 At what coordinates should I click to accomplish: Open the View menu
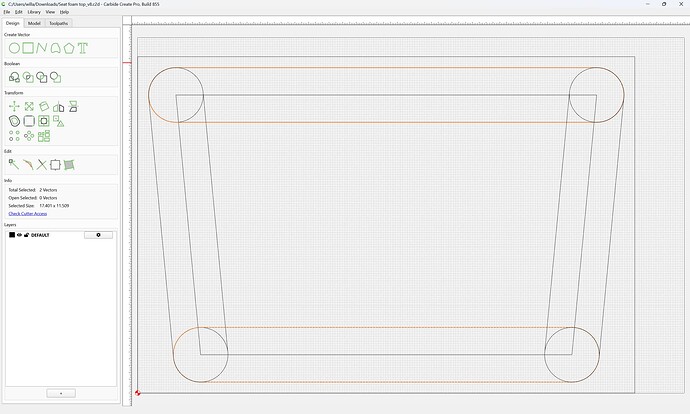coord(50,12)
